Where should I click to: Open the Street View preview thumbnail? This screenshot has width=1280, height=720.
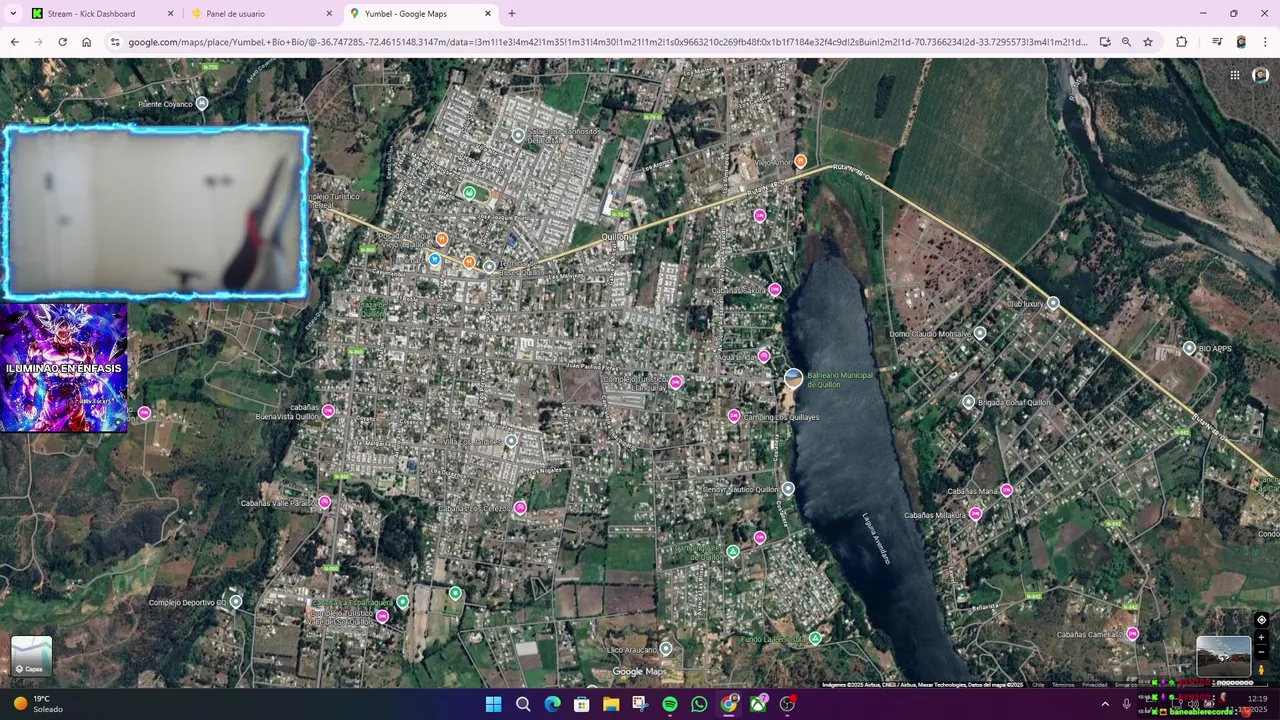[1224, 656]
